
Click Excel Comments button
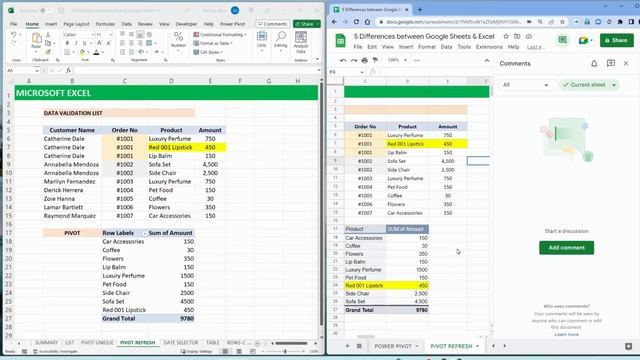point(272,24)
